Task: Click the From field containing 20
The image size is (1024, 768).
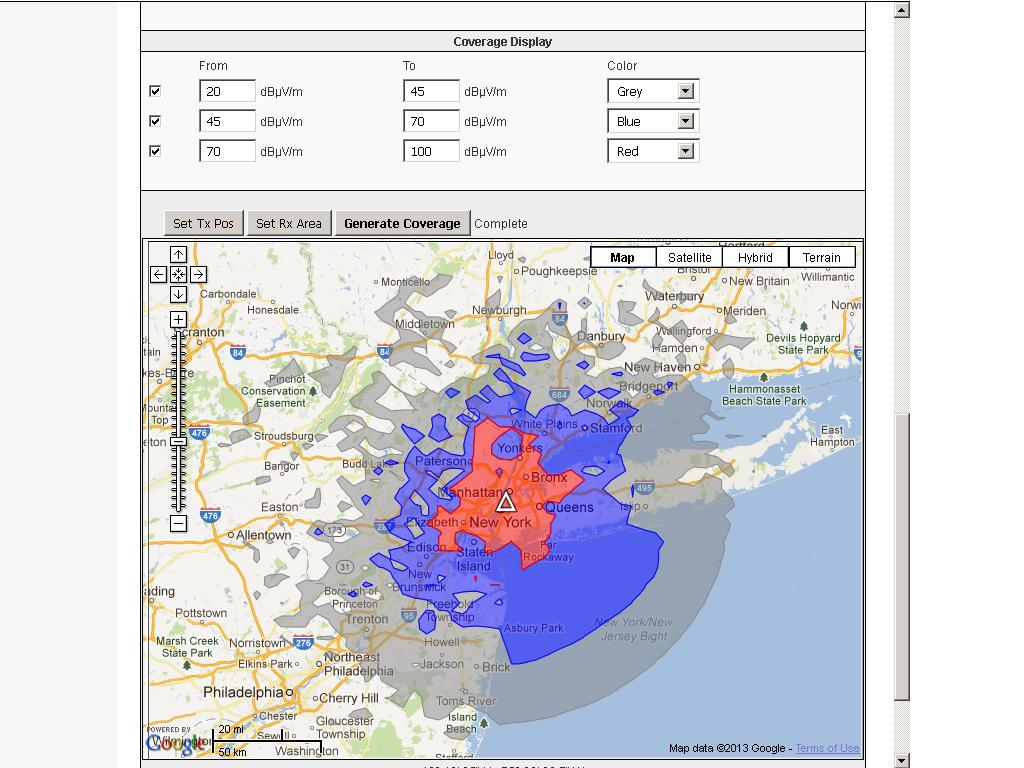Action: (227, 91)
